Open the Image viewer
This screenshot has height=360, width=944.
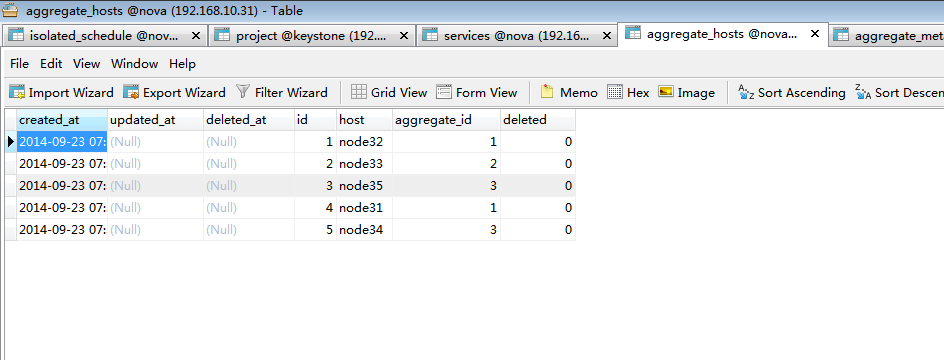coord(686,93)
